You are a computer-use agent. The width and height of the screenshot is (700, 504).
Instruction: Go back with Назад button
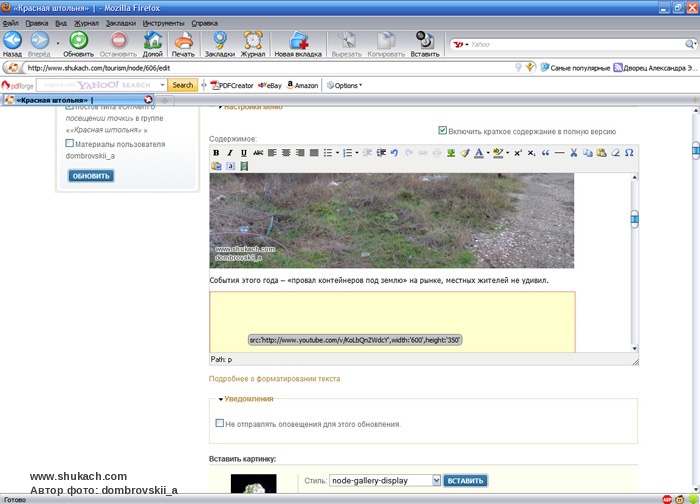click(x=12, y=44)
